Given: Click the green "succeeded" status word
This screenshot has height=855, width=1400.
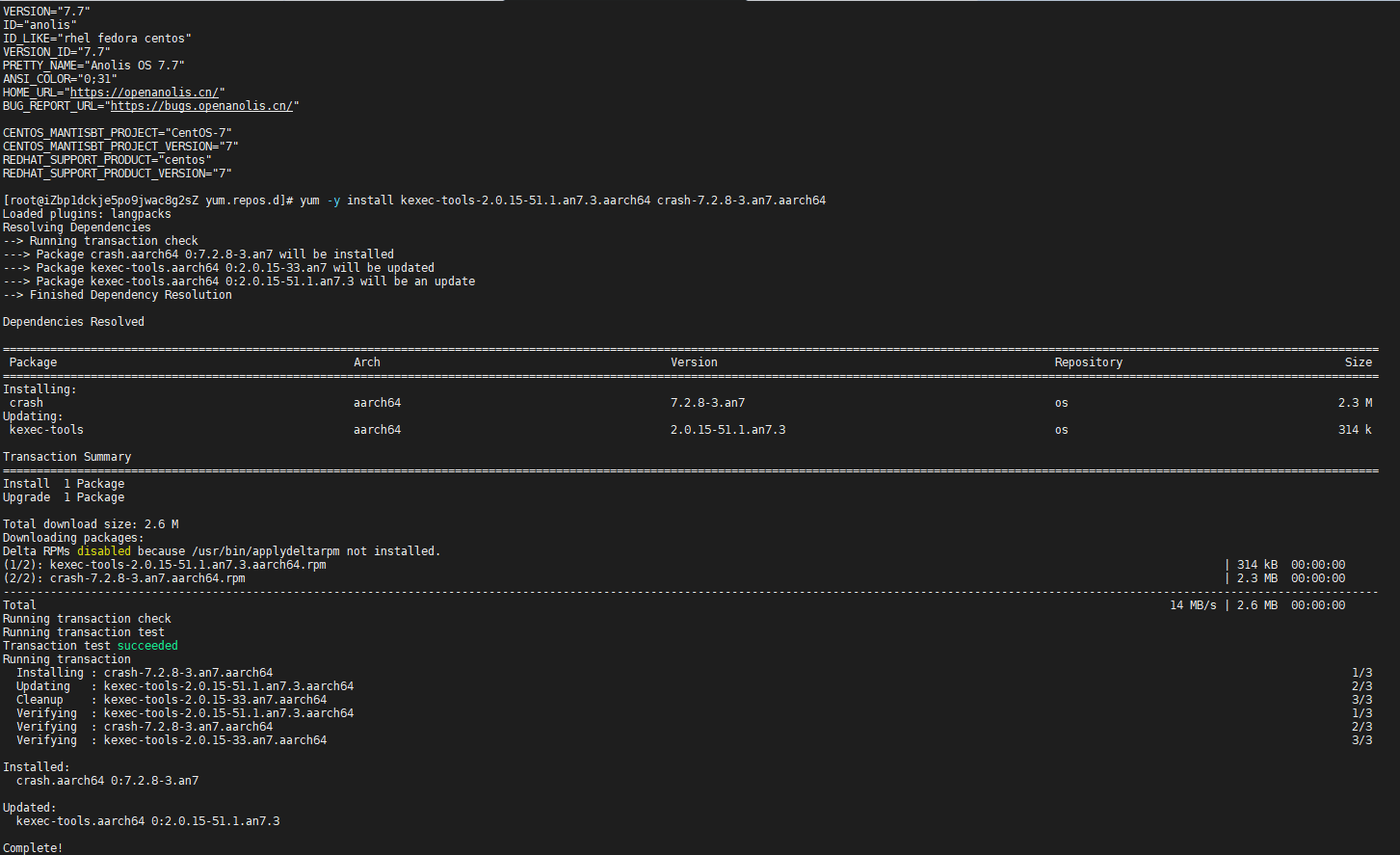Looking at the screenshot, I should pyautogui.click(x=147, y=646).
